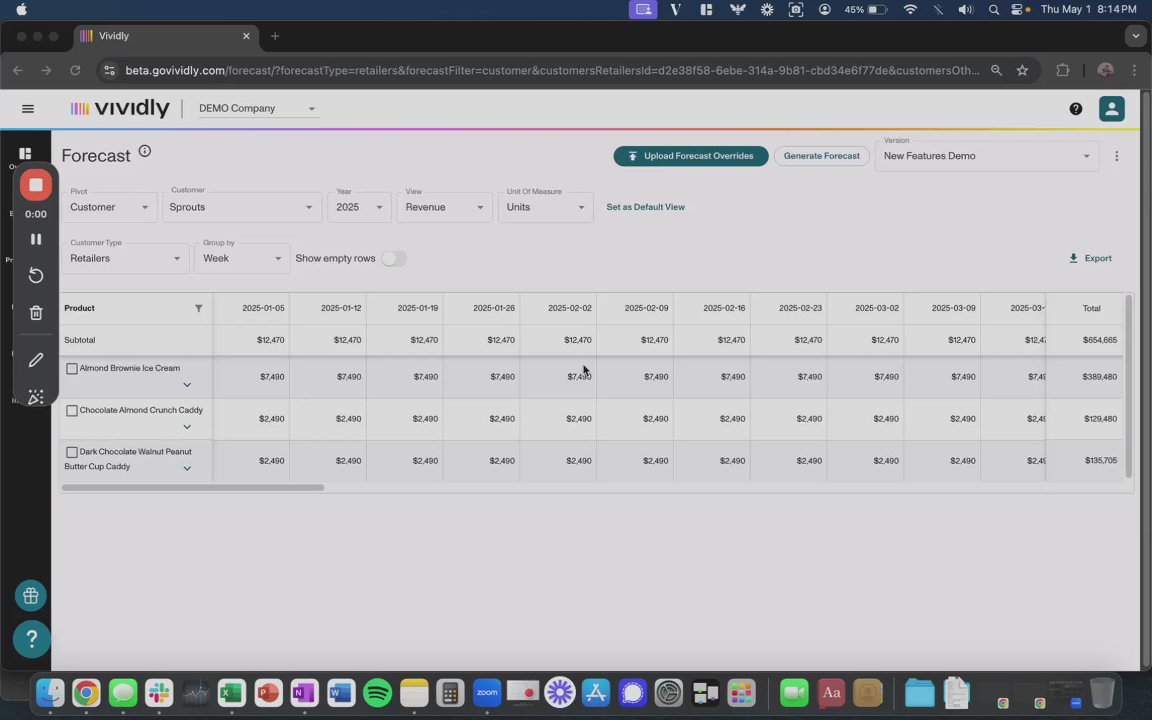The width and height of the screenshot is (1152, 720).
Task: Click the Product column filter icon
Action: tap(198, 309)
